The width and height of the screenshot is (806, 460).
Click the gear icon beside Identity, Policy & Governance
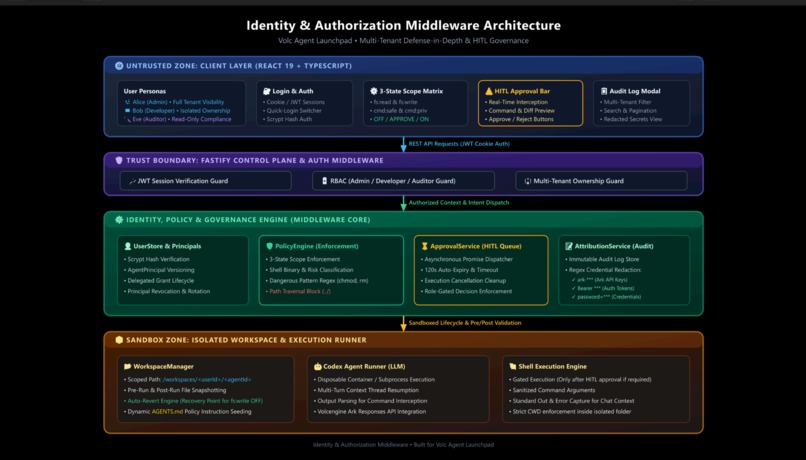(119, 219)
